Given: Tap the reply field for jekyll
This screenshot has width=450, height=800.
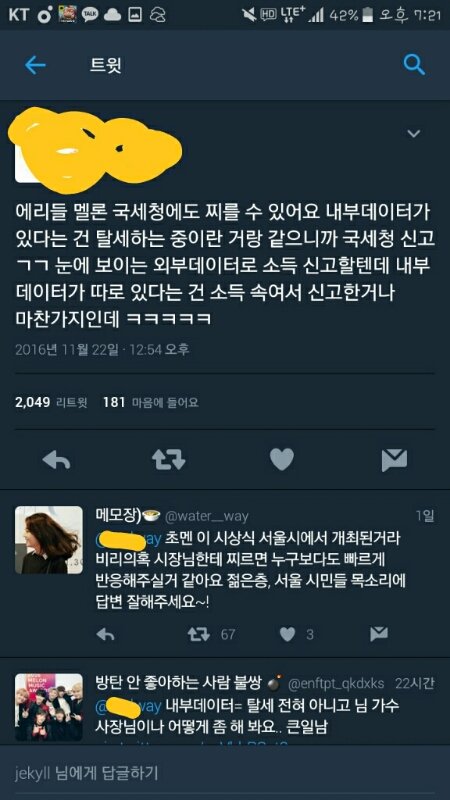Looking at the screenshot, I should click(225, 770).
